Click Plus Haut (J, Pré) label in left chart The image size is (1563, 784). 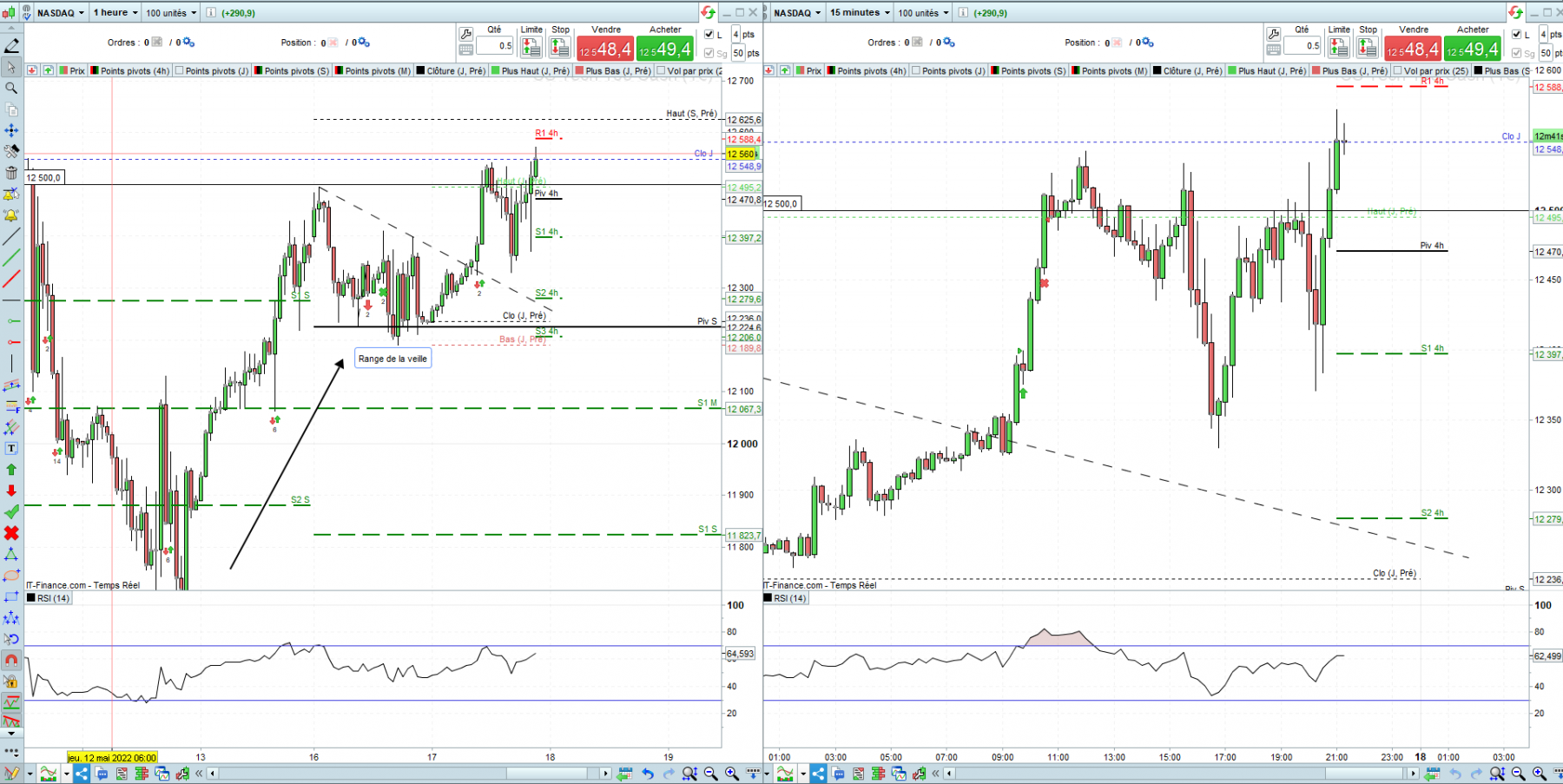pyautogui.click(x=530, y=71)
